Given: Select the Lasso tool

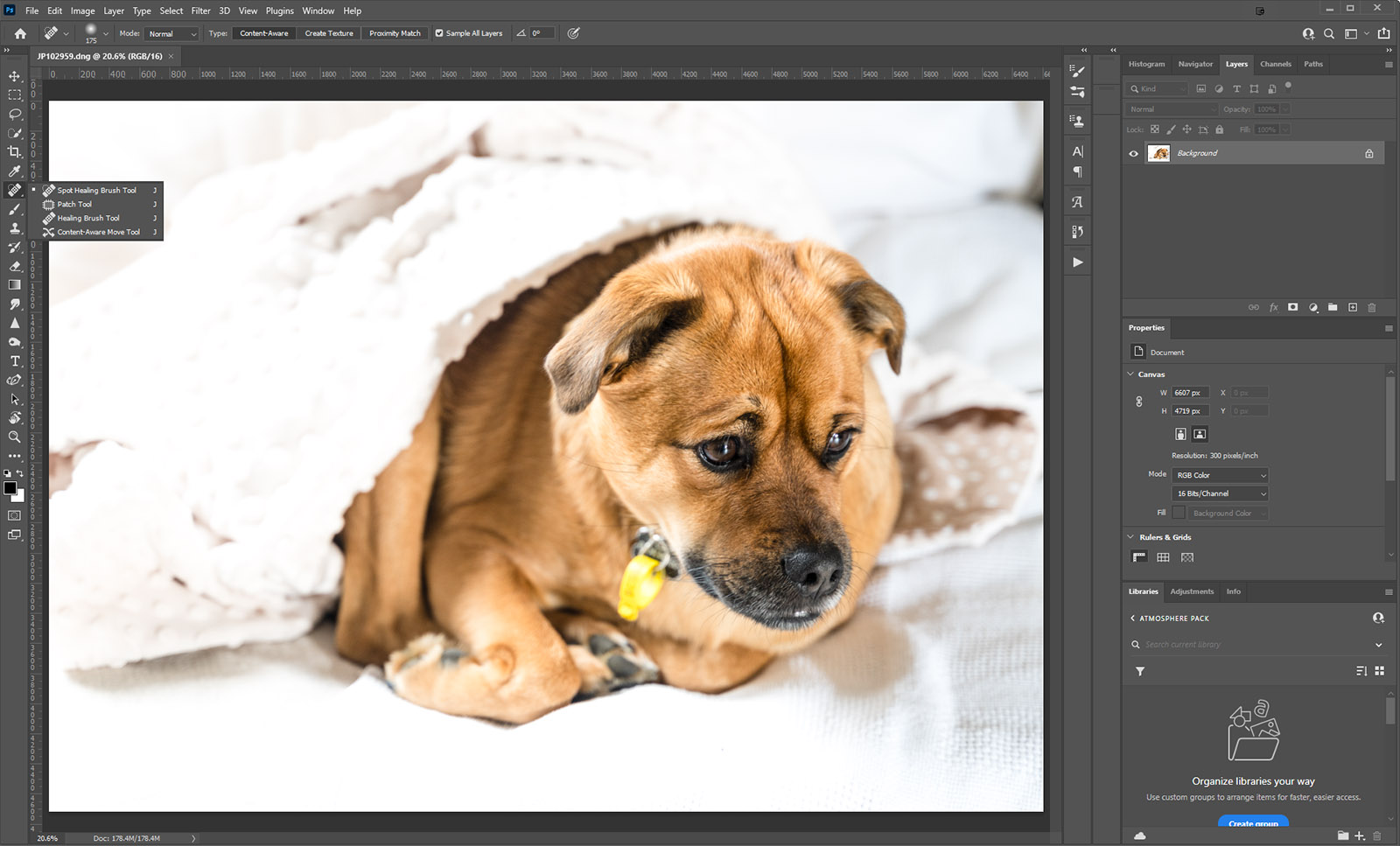Looking at the screenshot, I should 15,114.
